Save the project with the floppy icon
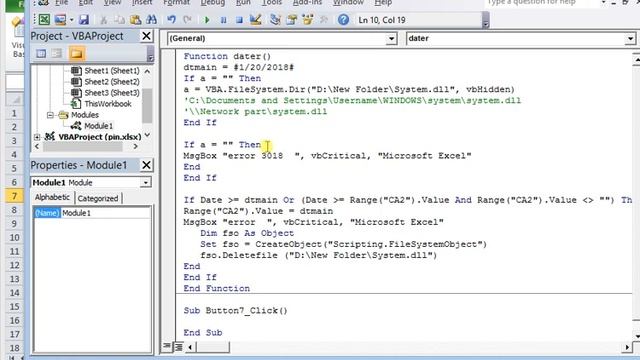Image resolution: width=640 pixels, height=360 pixels. click(84, 20)
